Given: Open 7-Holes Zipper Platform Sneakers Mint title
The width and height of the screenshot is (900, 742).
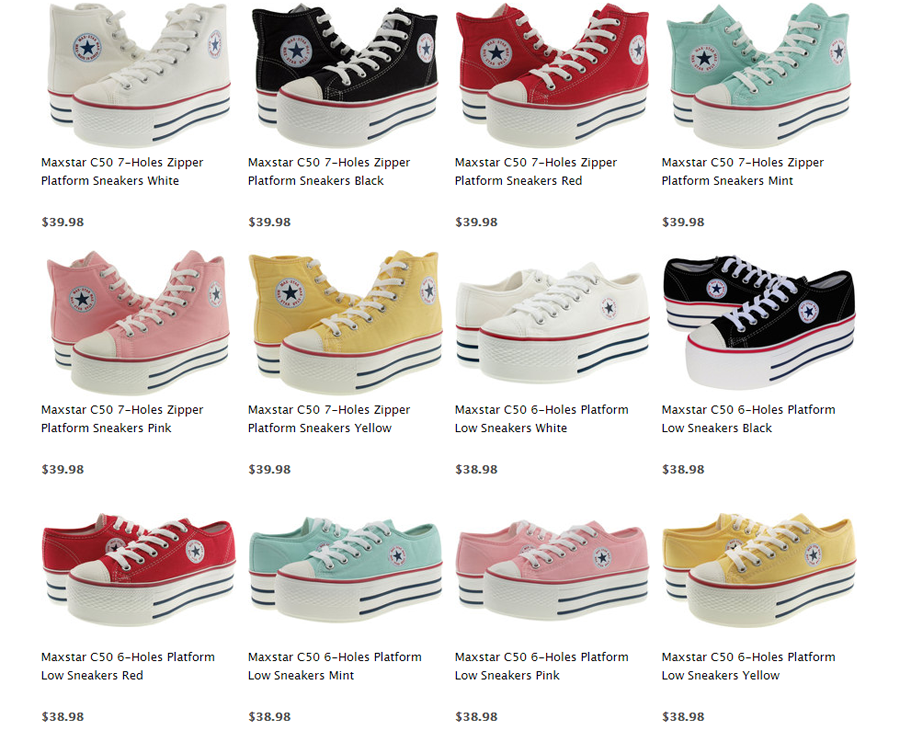Looking at the screenshot, I should point(742,172).
